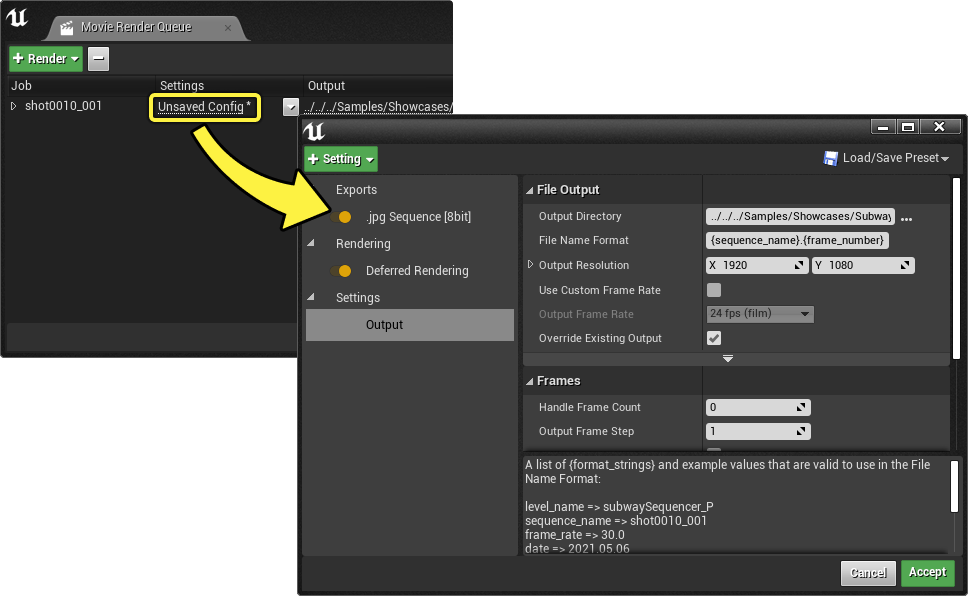Click the clapperboard icon on the Movie Render Queue tab

pyautogui.click(x=66, y=29)
